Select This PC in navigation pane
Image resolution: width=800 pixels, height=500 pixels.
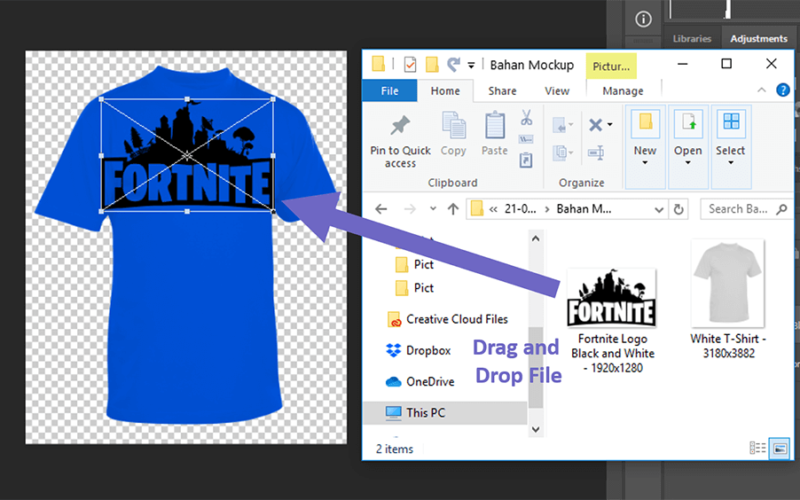[445, 413]
